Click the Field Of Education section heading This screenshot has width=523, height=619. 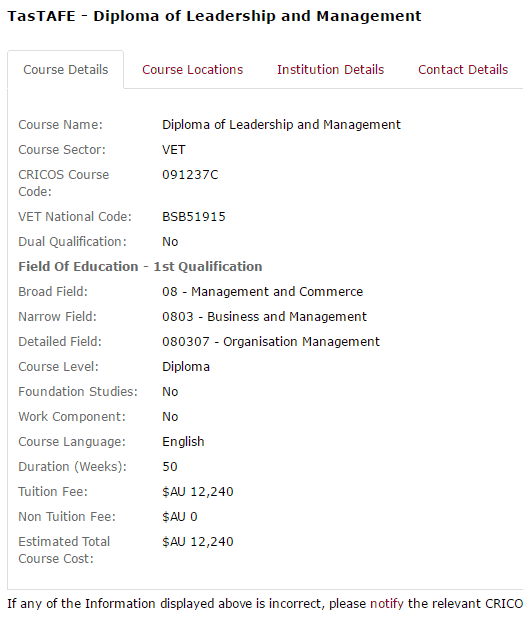point(140,266)
